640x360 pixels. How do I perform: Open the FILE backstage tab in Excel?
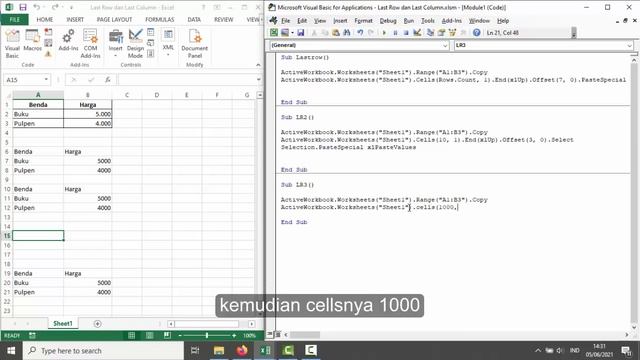coord(15,20)
